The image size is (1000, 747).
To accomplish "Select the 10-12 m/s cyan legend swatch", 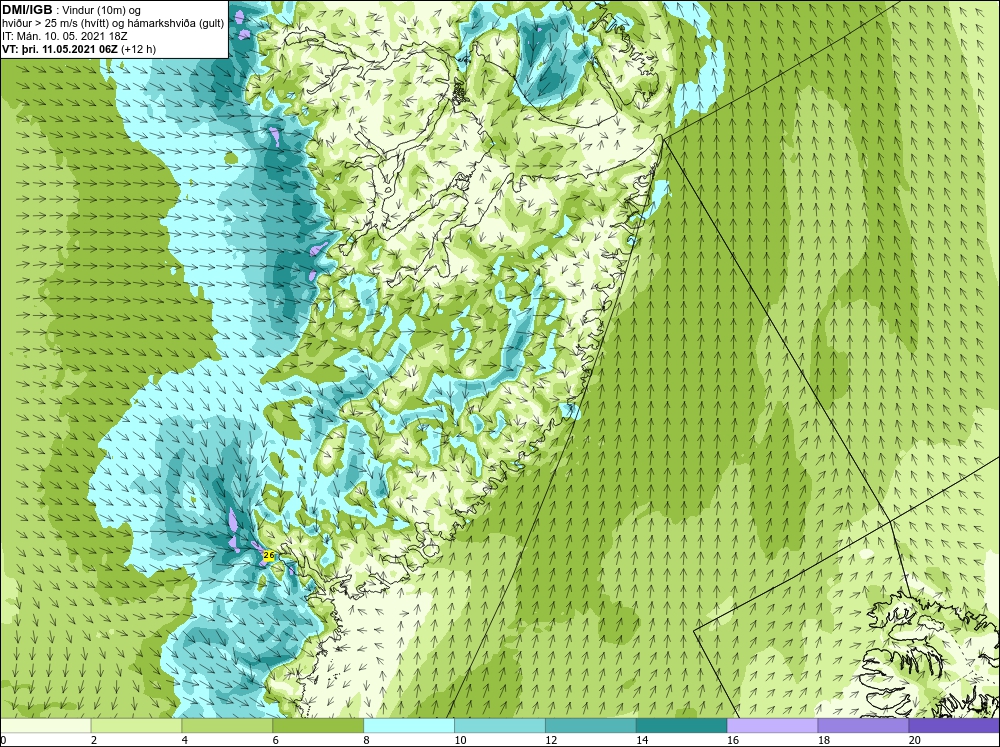I will click(500, 725).
